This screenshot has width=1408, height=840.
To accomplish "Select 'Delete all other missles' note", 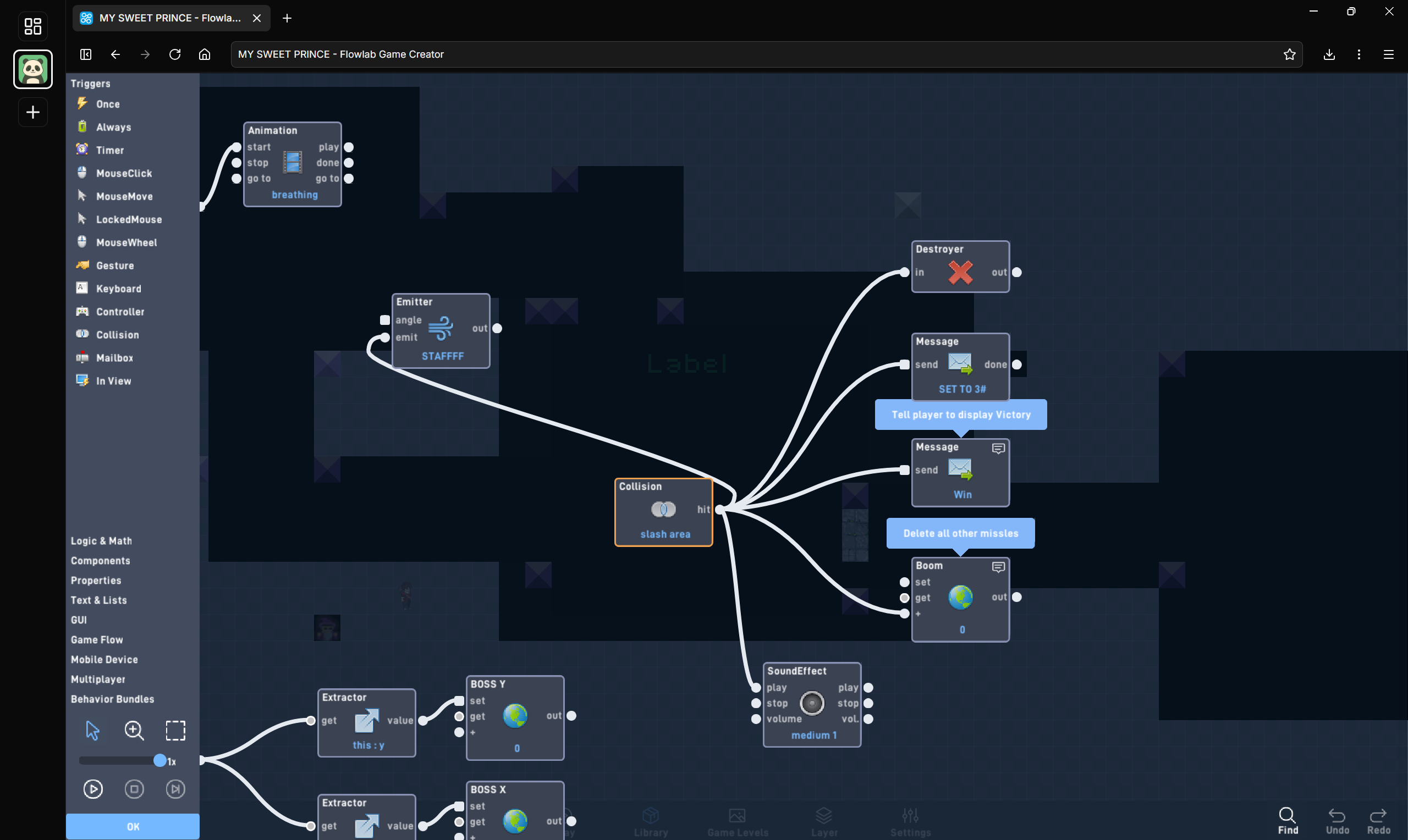I will 961,533.
